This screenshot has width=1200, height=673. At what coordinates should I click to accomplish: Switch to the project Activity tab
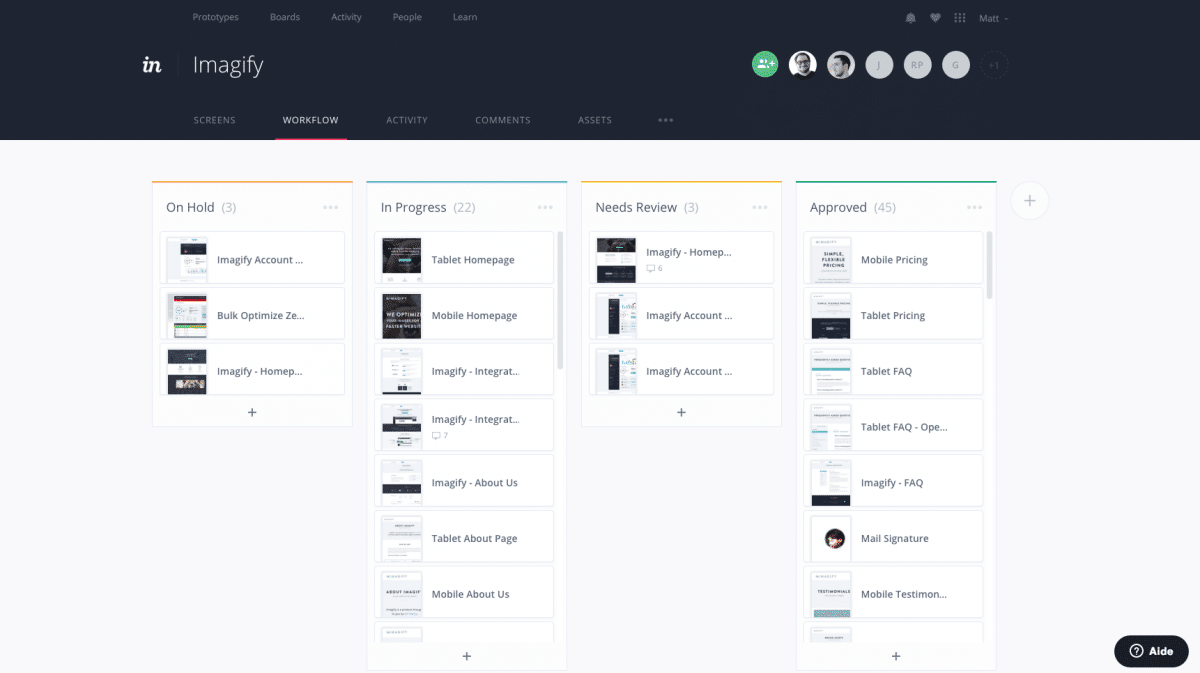pyautogui.click(x=407, y=120)
